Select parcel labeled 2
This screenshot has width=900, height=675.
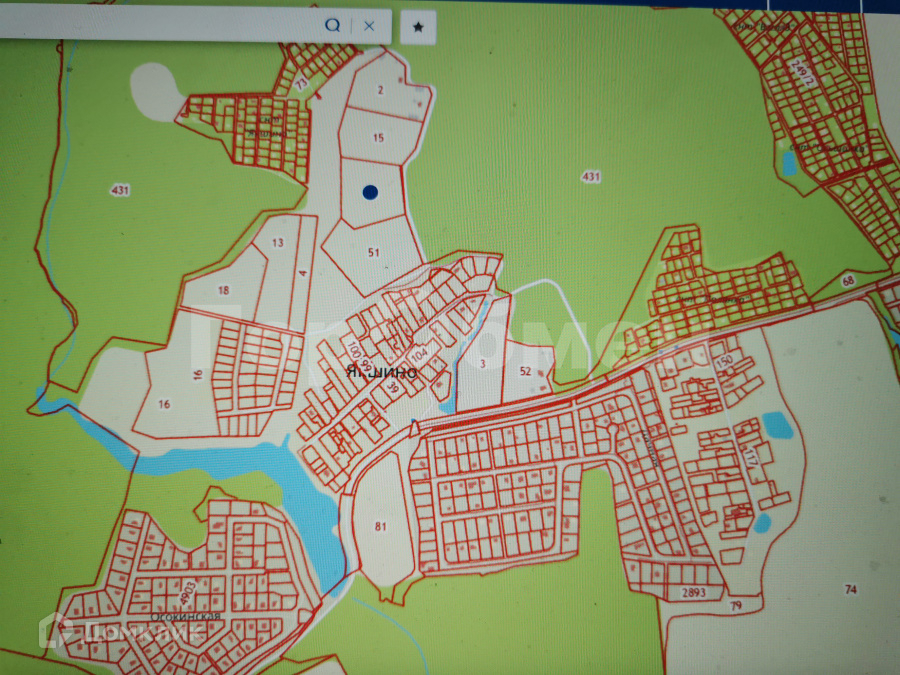tap(381, 90)
